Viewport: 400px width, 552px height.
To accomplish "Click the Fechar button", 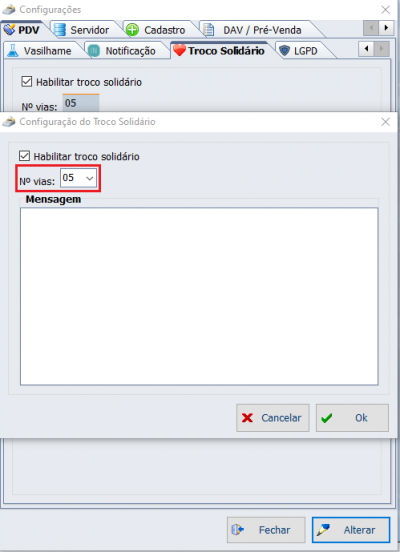I will click(266, 530).
